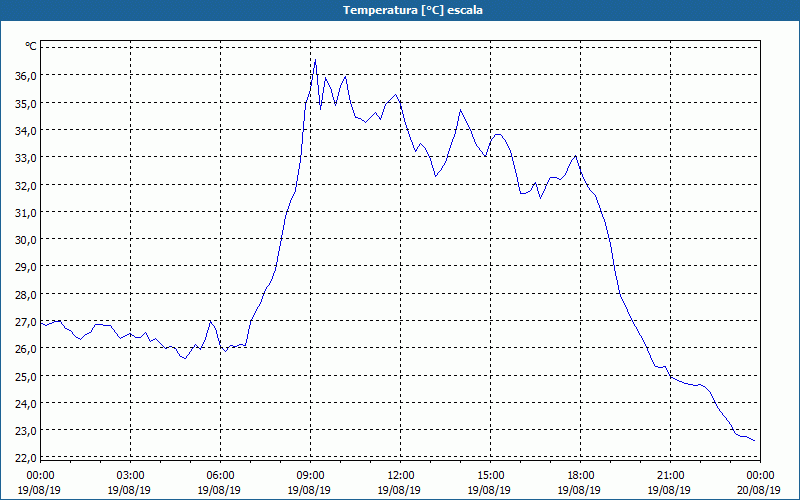This screenshot has height=500, width=800.
Task: Select the 26,0 y-axis value
Action: coord(26,349)
